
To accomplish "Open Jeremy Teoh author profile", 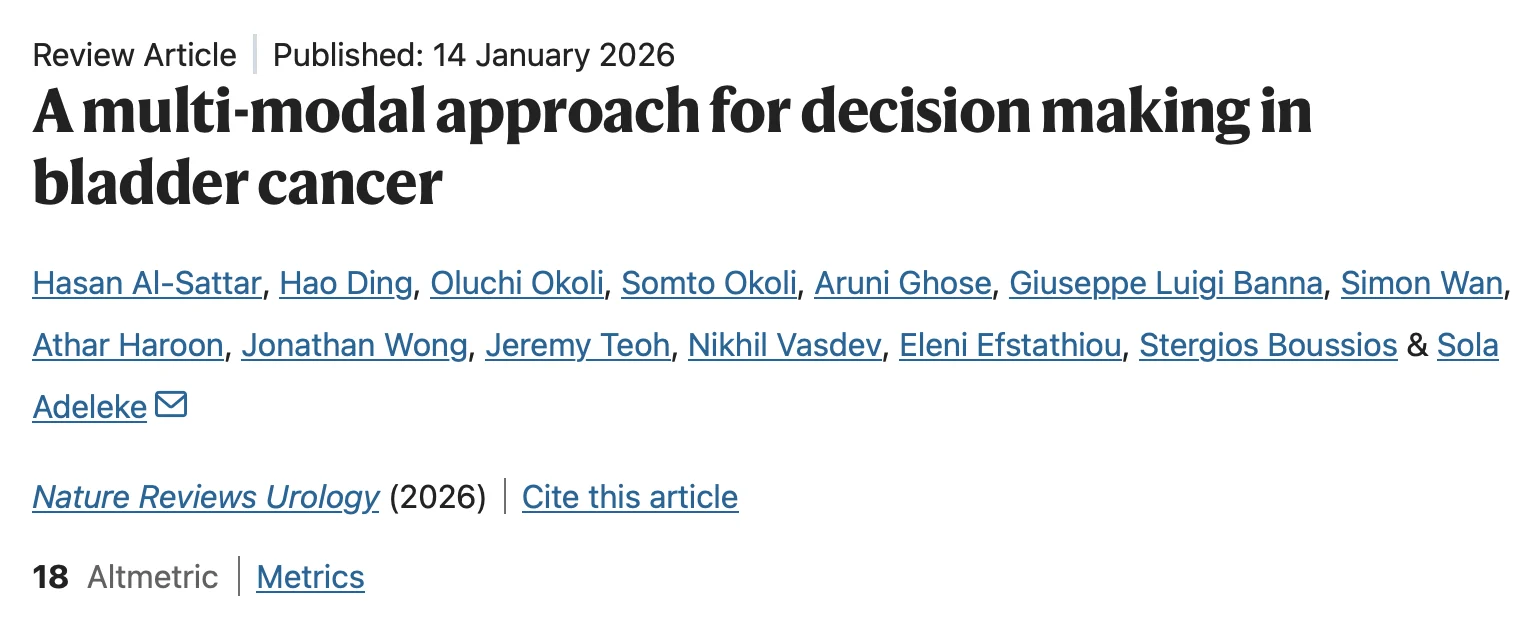I will 577,346.
